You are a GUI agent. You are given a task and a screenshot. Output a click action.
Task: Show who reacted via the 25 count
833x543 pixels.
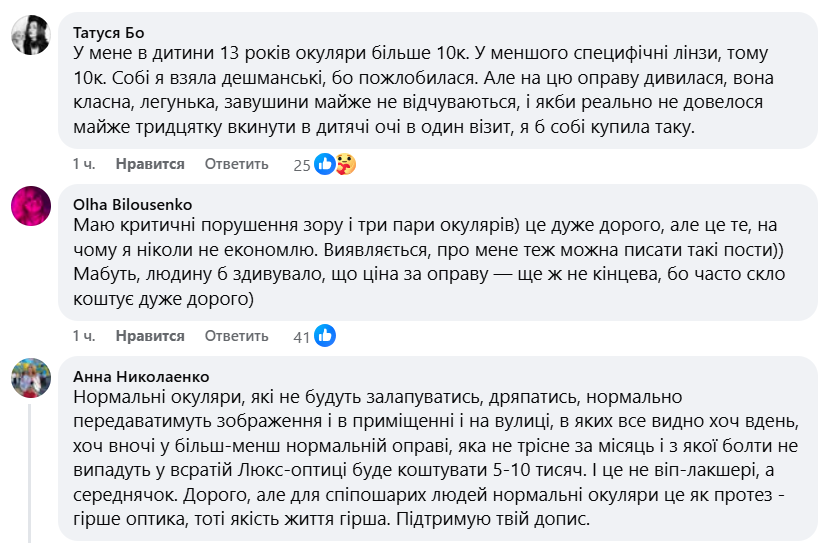tap(302, 165)
